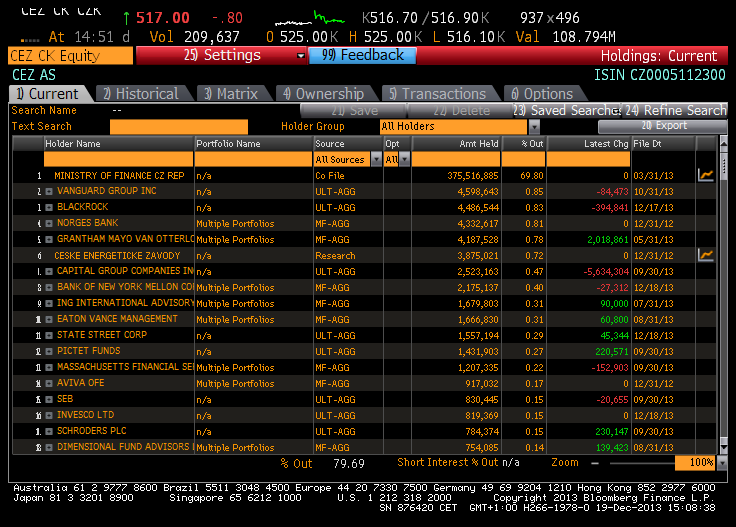Click the Settings button
The height and width of the screenshot is (527, 736).
tap(222, 55)
